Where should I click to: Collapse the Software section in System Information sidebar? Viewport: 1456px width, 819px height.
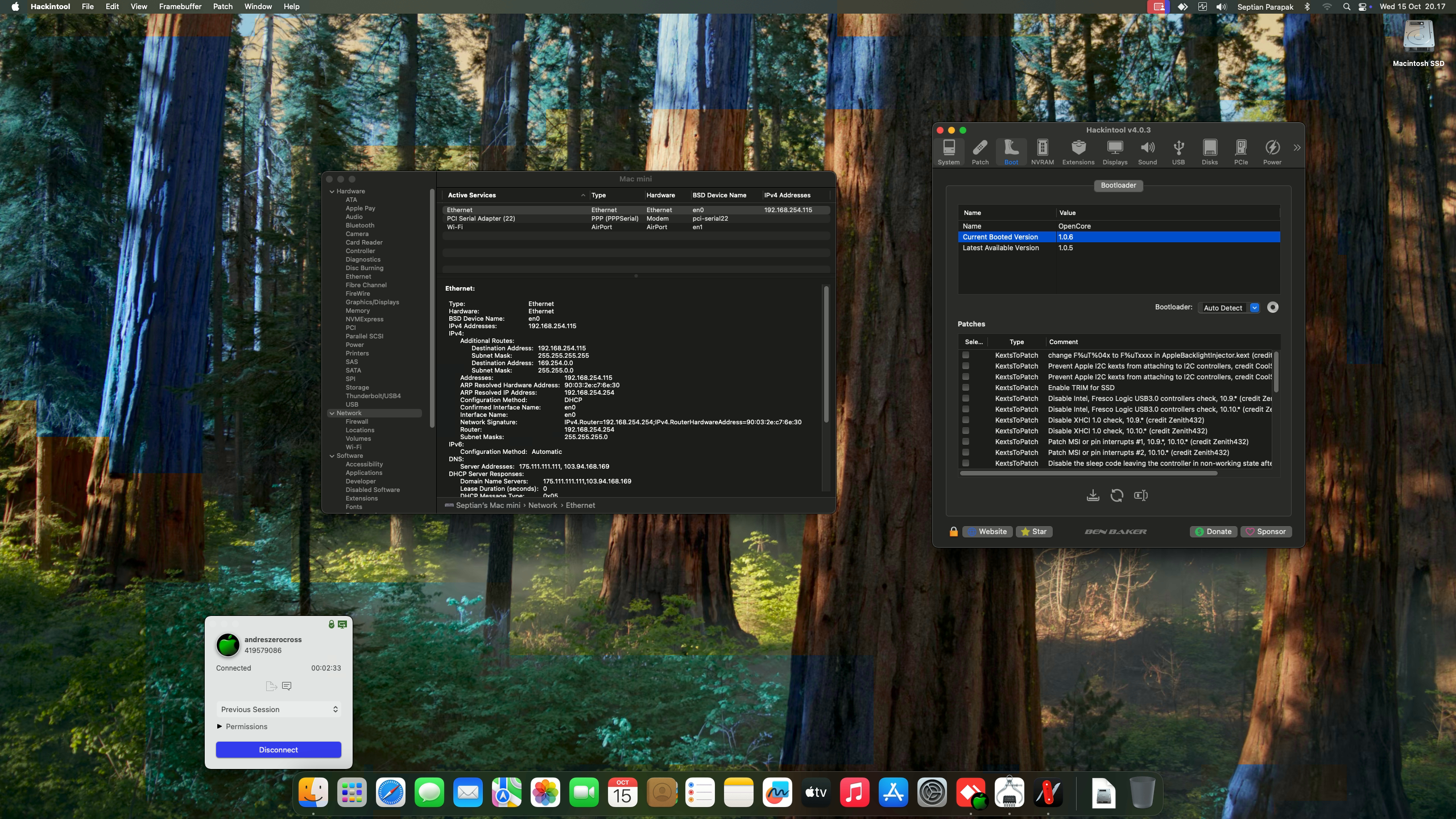click(x=332, y=456)
